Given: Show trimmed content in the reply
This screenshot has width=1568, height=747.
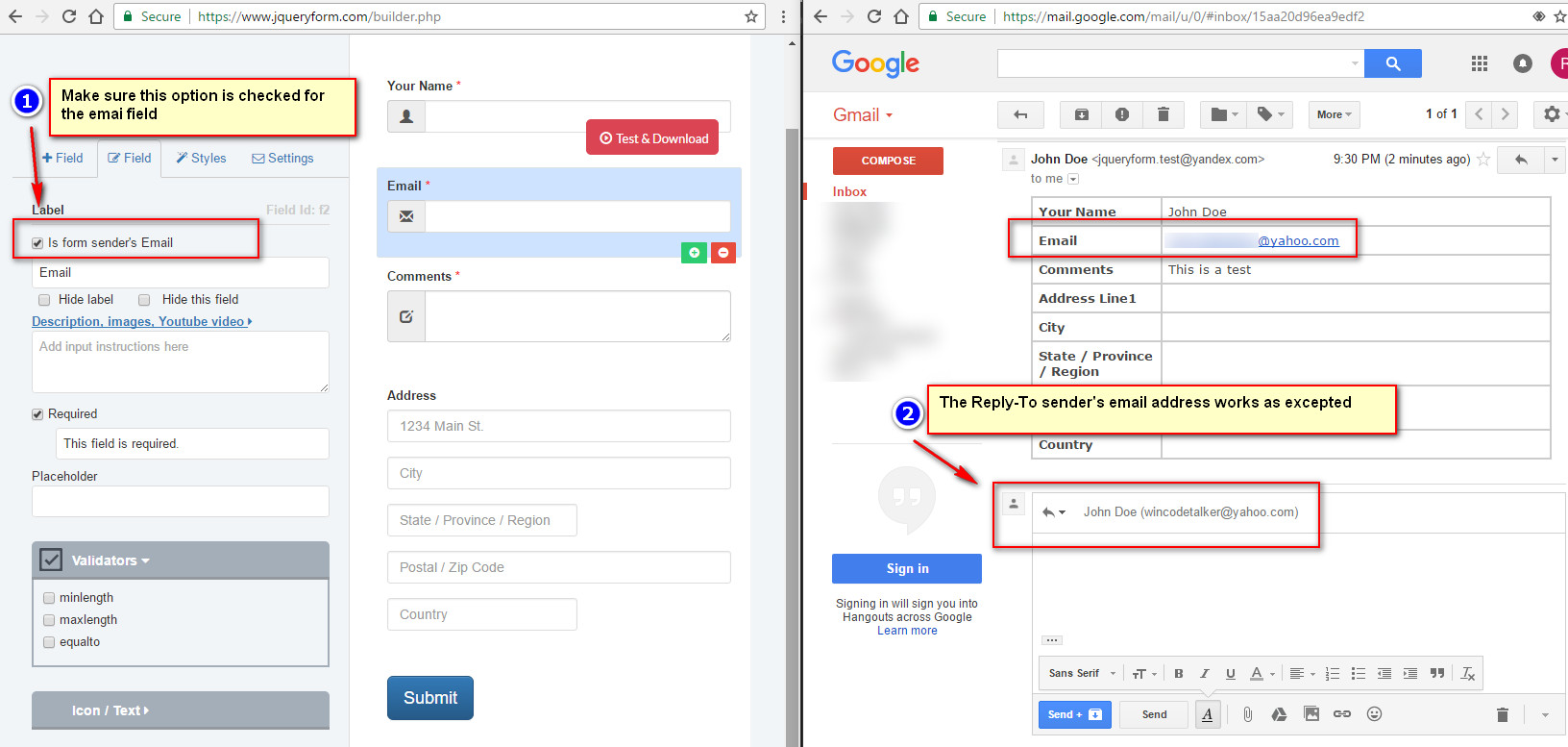Looking at the screenshot, I should click(x=1052, y=640).
